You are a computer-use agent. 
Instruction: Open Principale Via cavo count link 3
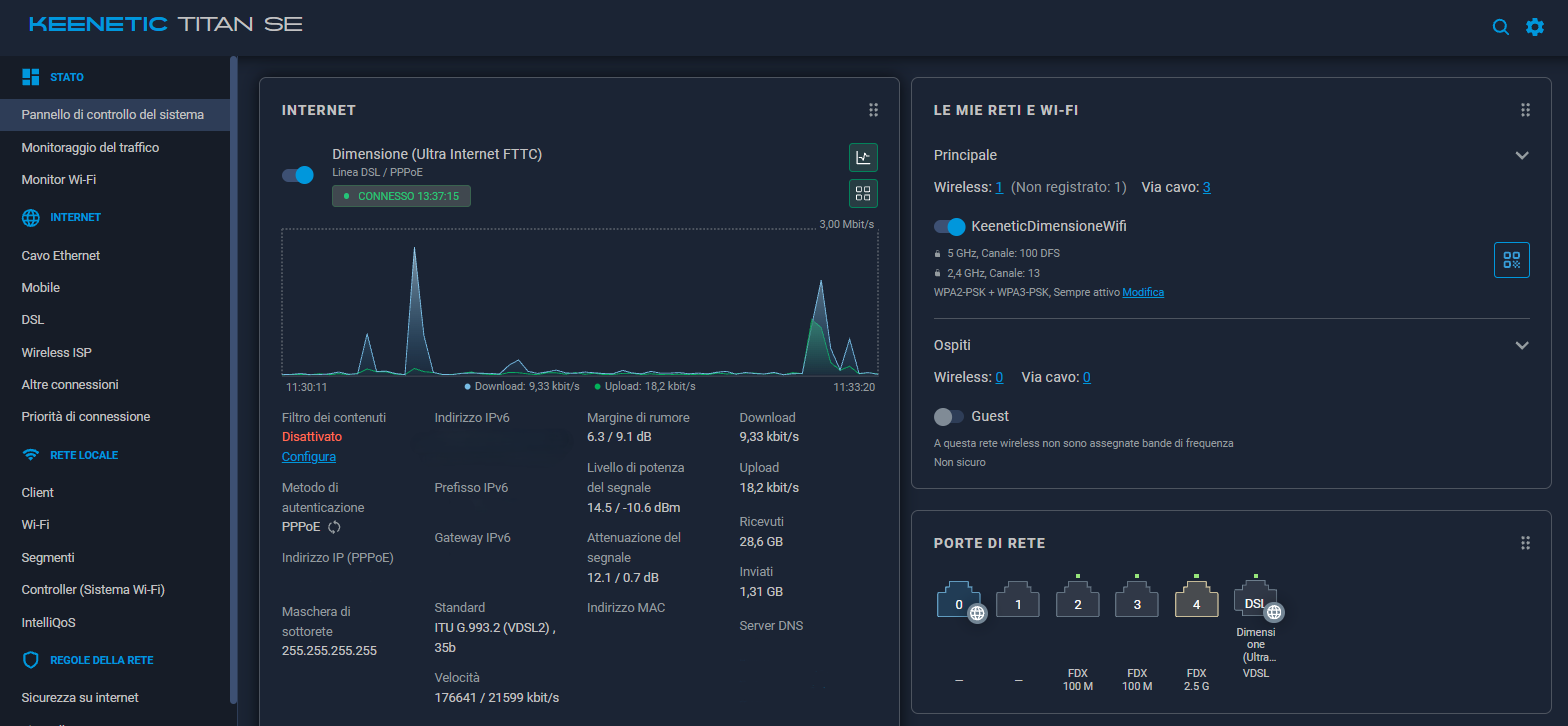pos(1207,187)
